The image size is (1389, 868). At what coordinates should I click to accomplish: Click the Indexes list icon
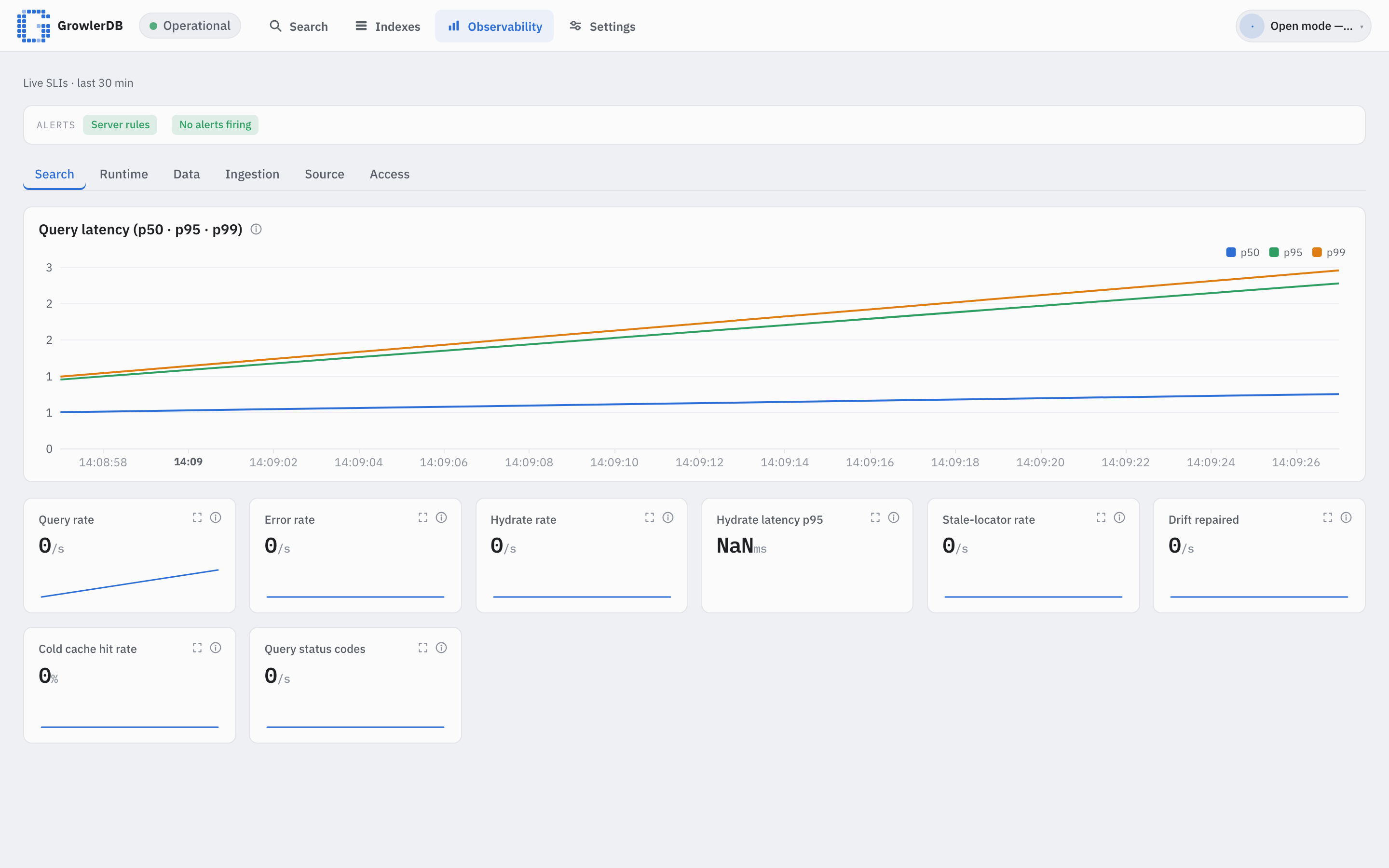coord(361,26)
